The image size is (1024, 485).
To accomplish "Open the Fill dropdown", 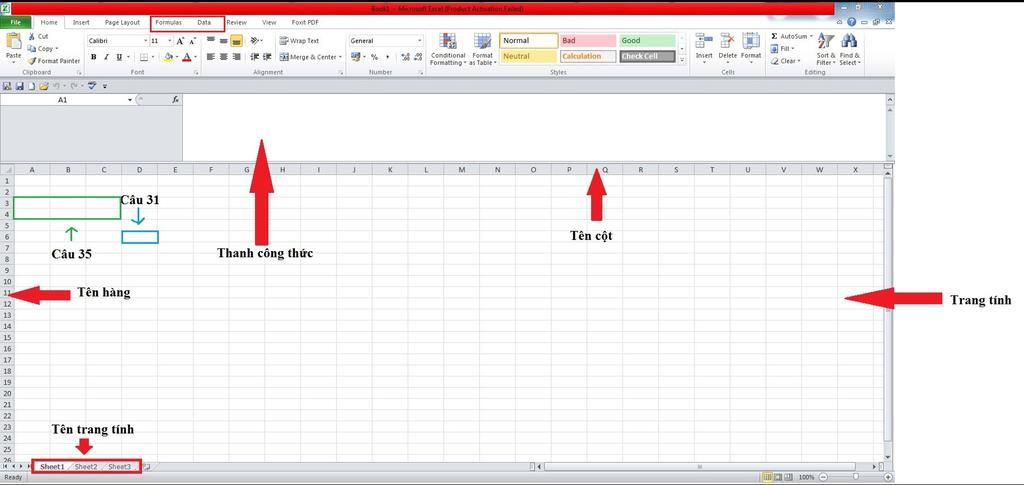I will coord(782,49).
